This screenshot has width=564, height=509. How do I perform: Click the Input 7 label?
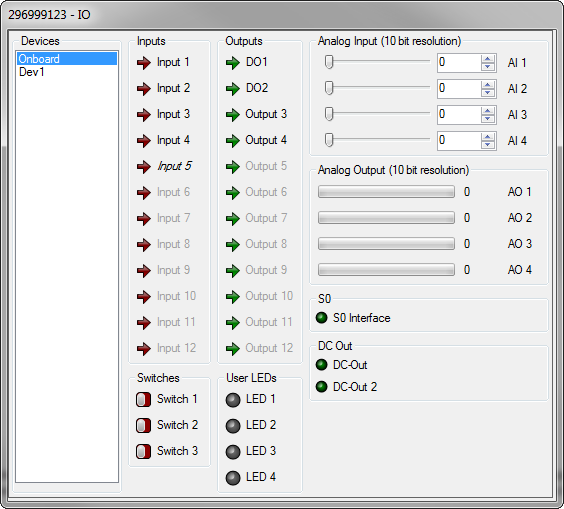(173, 218)
